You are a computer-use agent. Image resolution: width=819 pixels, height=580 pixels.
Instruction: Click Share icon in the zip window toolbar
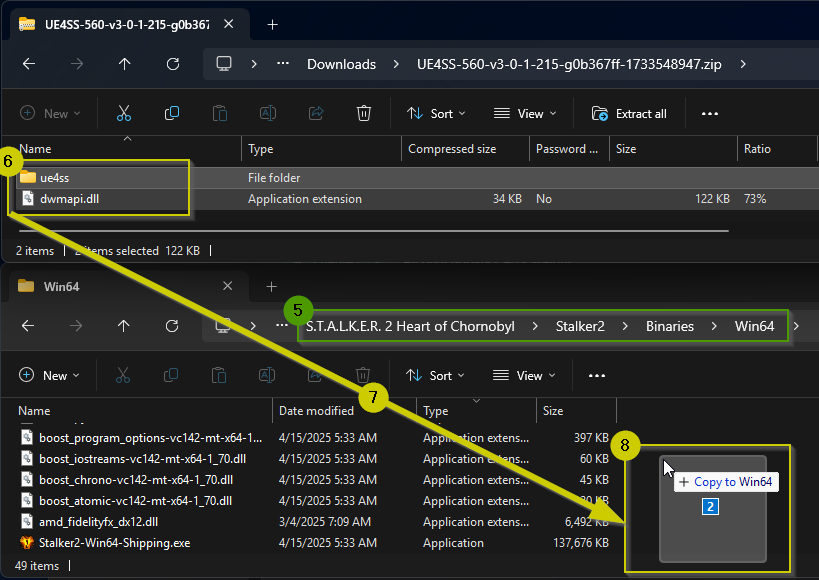[x=316, y=113]
